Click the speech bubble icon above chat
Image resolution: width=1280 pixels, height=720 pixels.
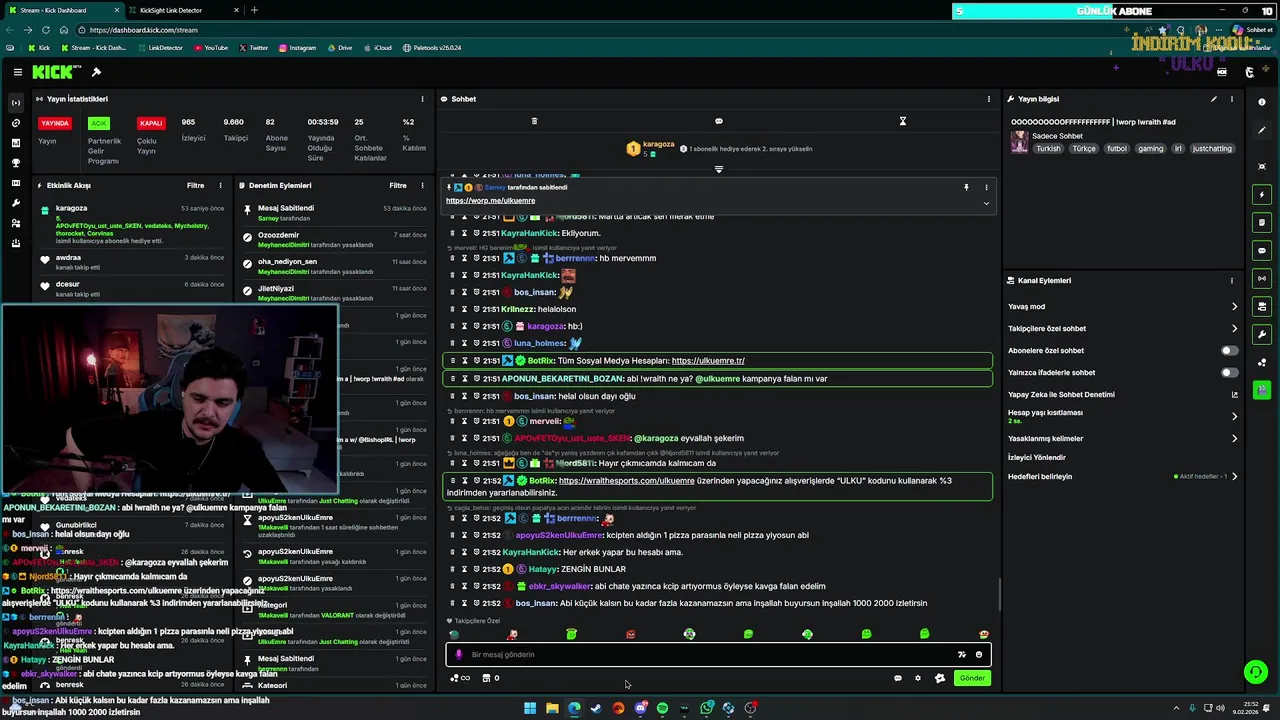coord(718,121)
